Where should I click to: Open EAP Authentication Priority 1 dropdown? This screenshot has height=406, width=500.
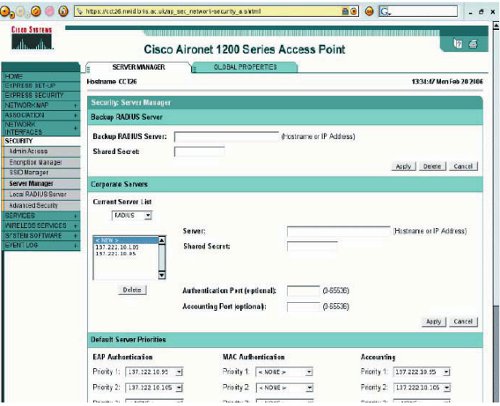[x=154, y=372]
